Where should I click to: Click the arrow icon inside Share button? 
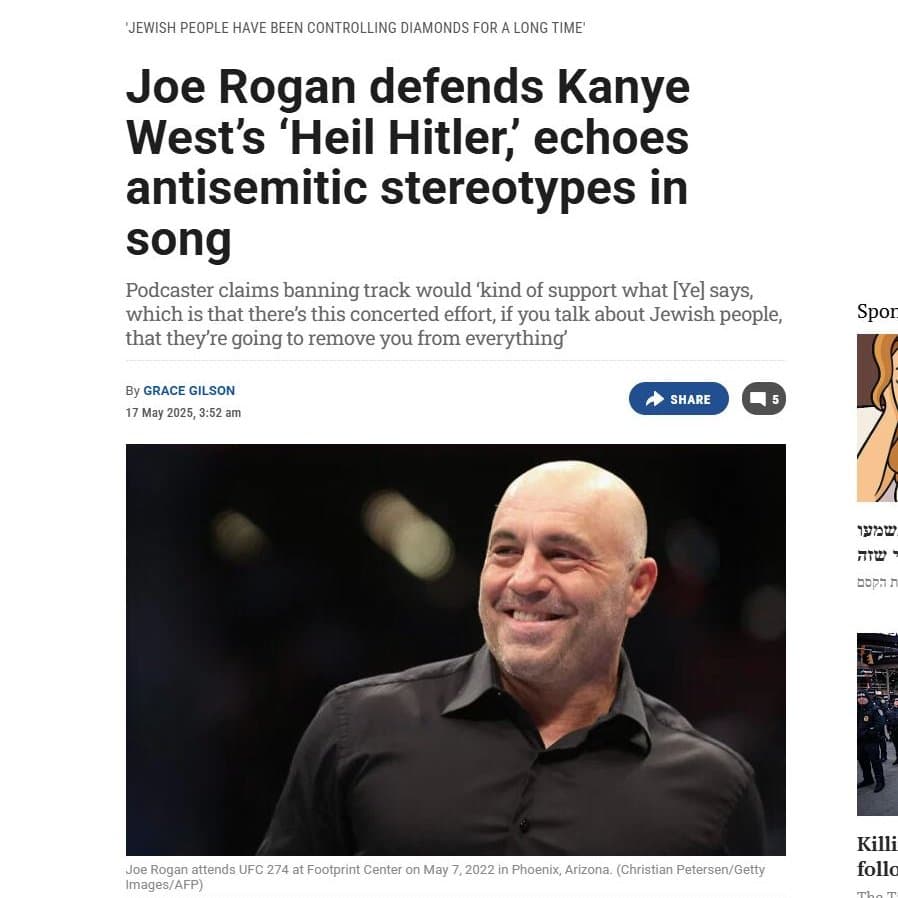point(654,399)
